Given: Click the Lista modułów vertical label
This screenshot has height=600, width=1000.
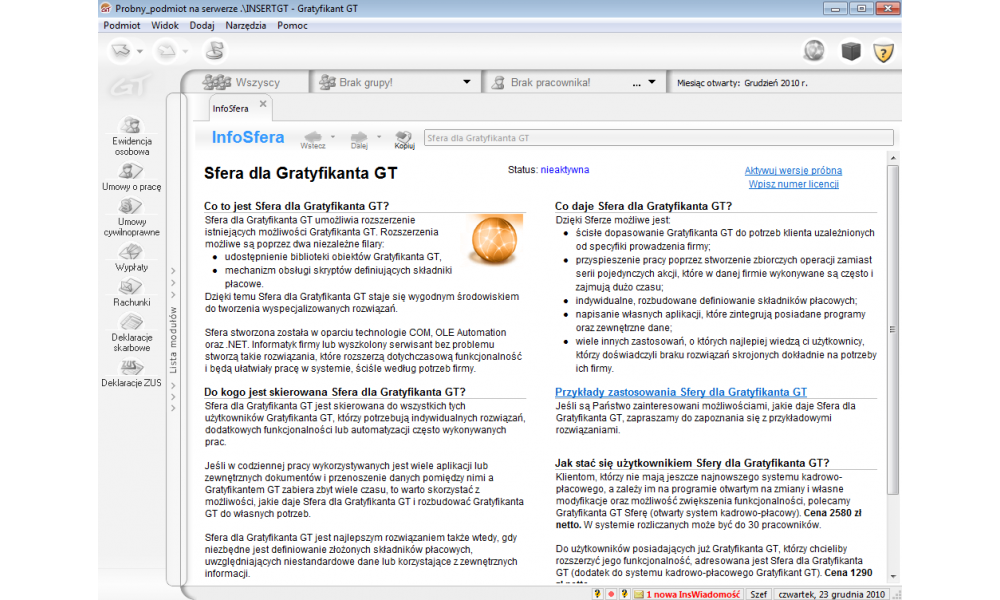Looking at the screenshot, I should (173, 339).
